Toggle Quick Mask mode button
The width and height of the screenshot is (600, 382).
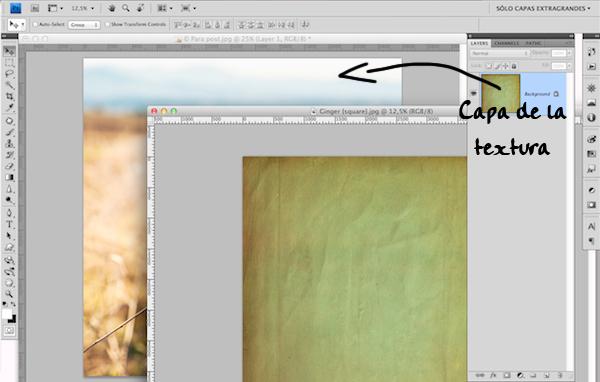(x=9, y=330)
